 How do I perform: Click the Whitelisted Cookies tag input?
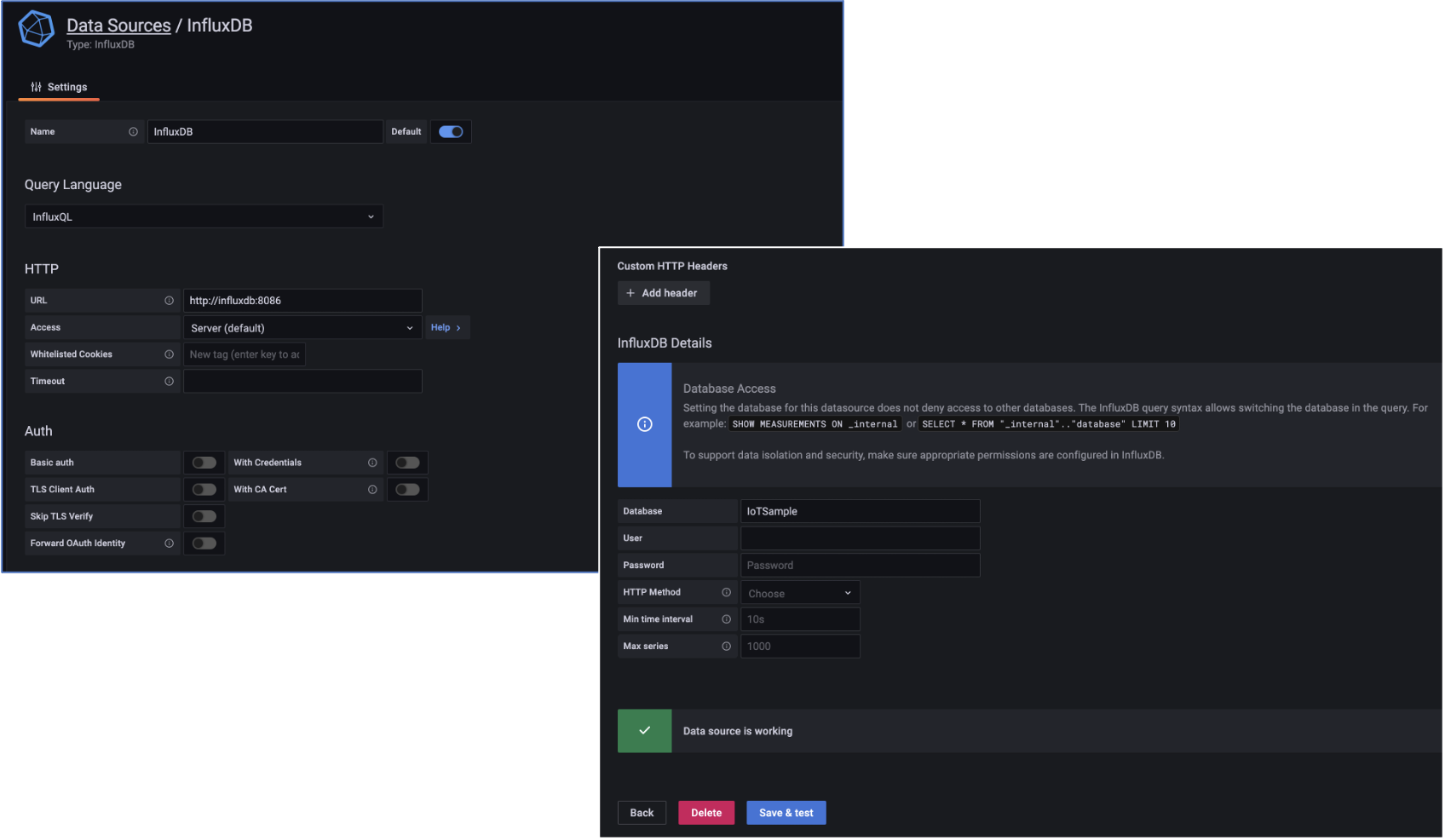click(x=244, y=354)
